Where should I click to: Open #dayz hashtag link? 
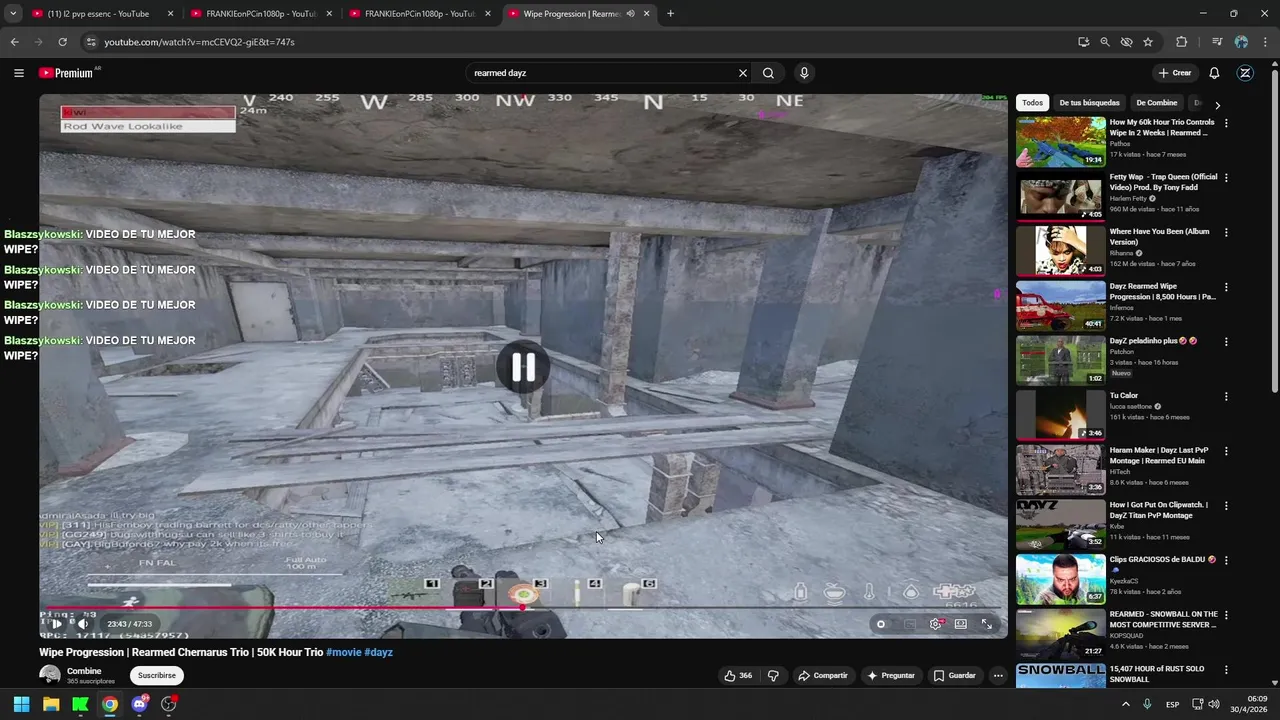pos(379,653)
